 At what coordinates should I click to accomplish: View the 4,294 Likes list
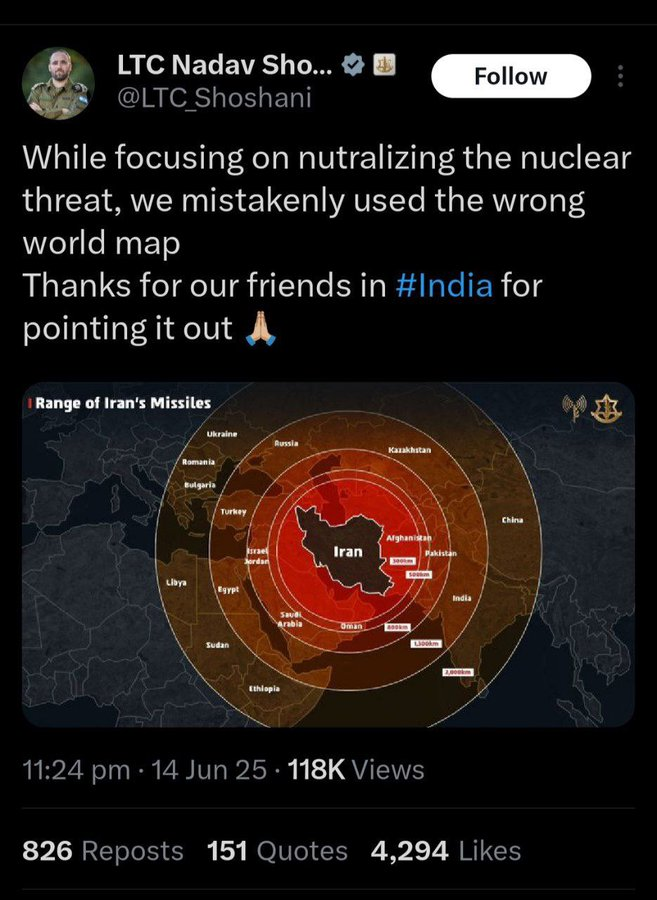click(x=446, y=851)
